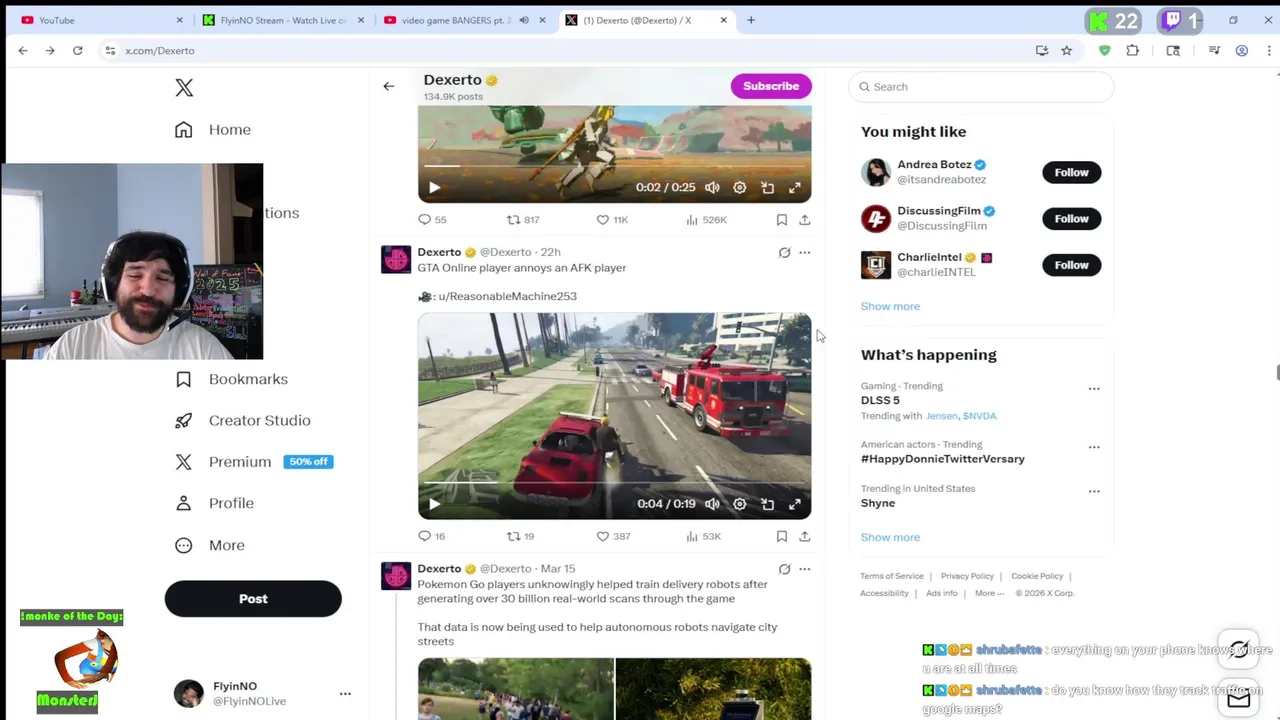The width and height of the screenshot is (1280, 720).
Task: Switch to the YouTube browser tab
Action: point(100,20)
